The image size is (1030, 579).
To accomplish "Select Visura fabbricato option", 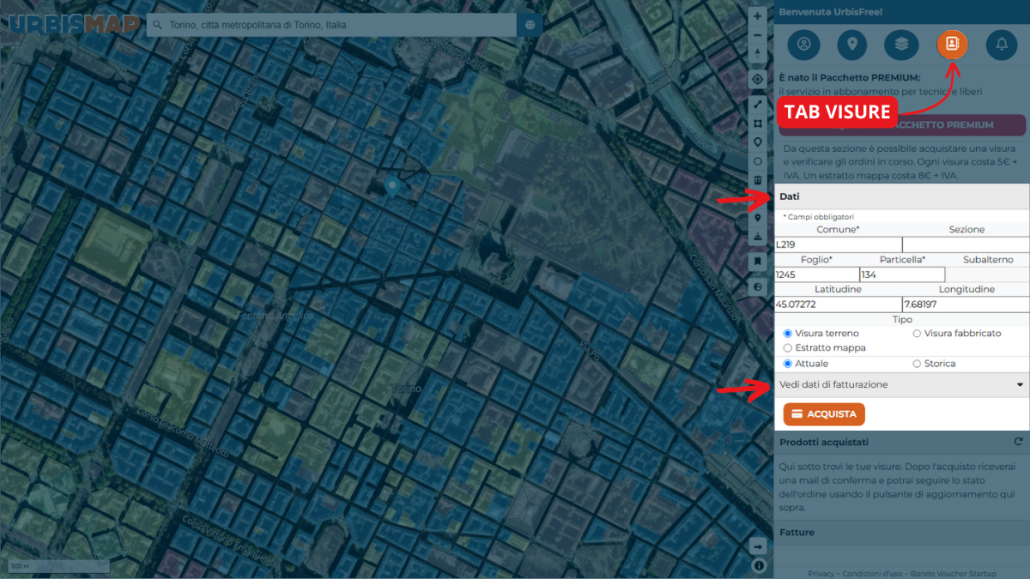I will pos(916,334).
